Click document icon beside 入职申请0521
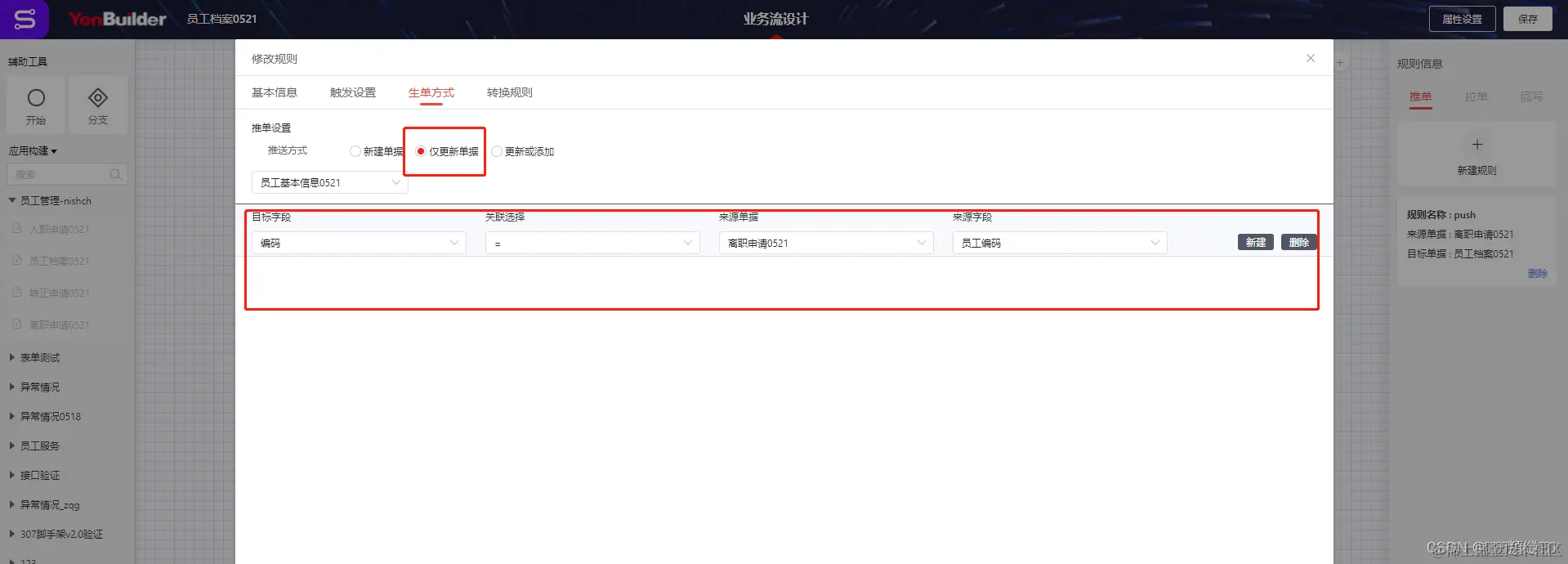Screen dimensions: 1568x564 point(17,229)
